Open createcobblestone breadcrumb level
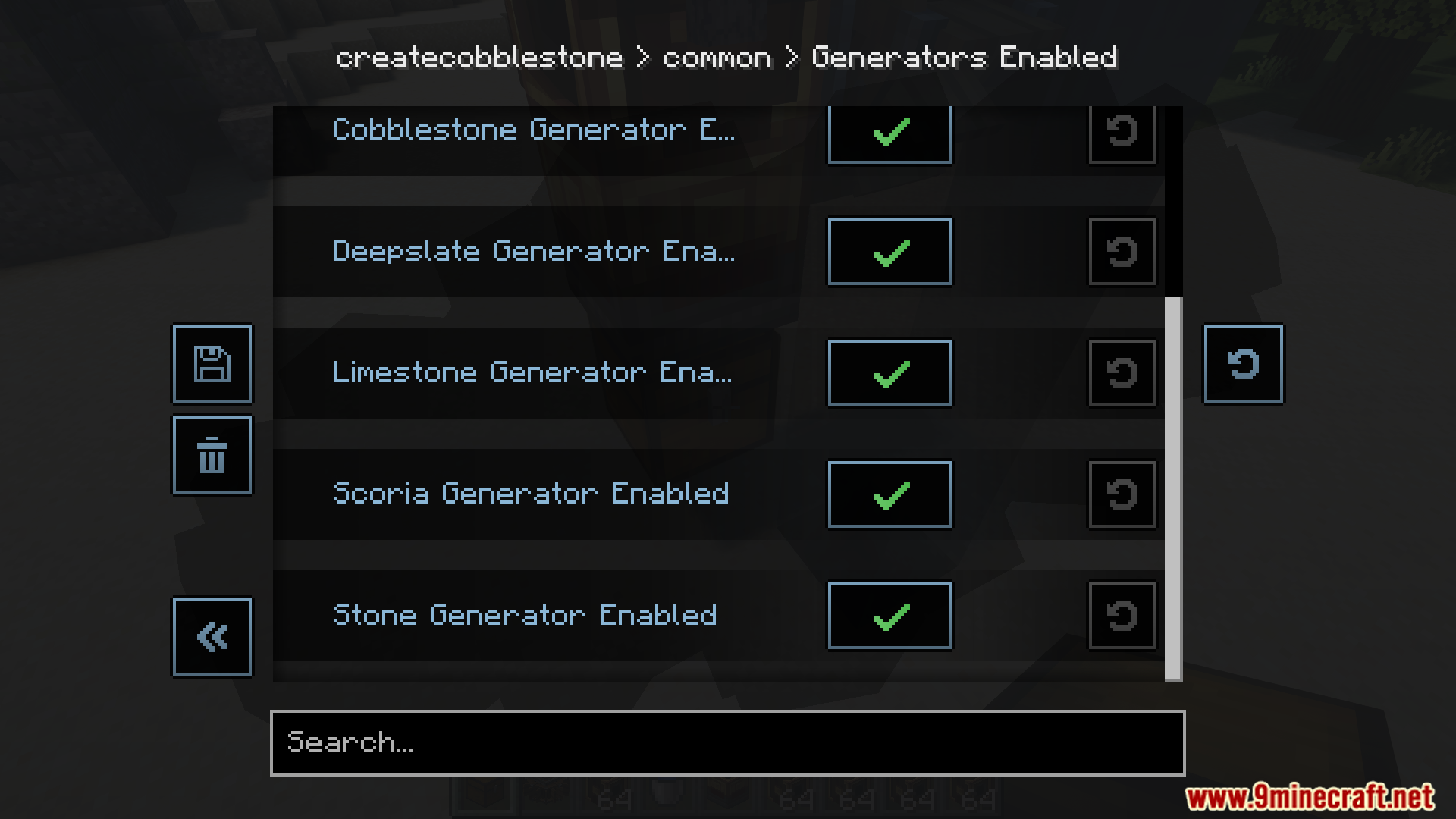This screenshot has width=1456, height=819. 479,58
